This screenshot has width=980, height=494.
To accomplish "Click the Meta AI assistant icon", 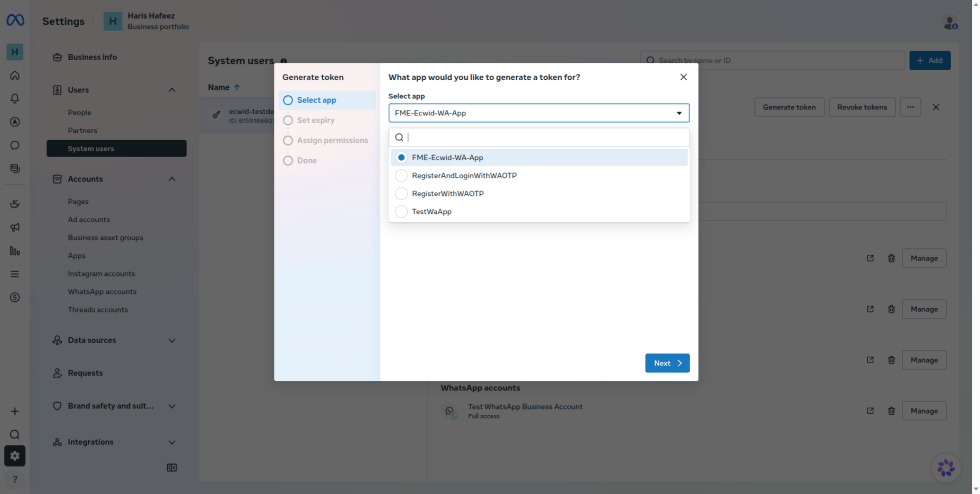I will 946,468.
